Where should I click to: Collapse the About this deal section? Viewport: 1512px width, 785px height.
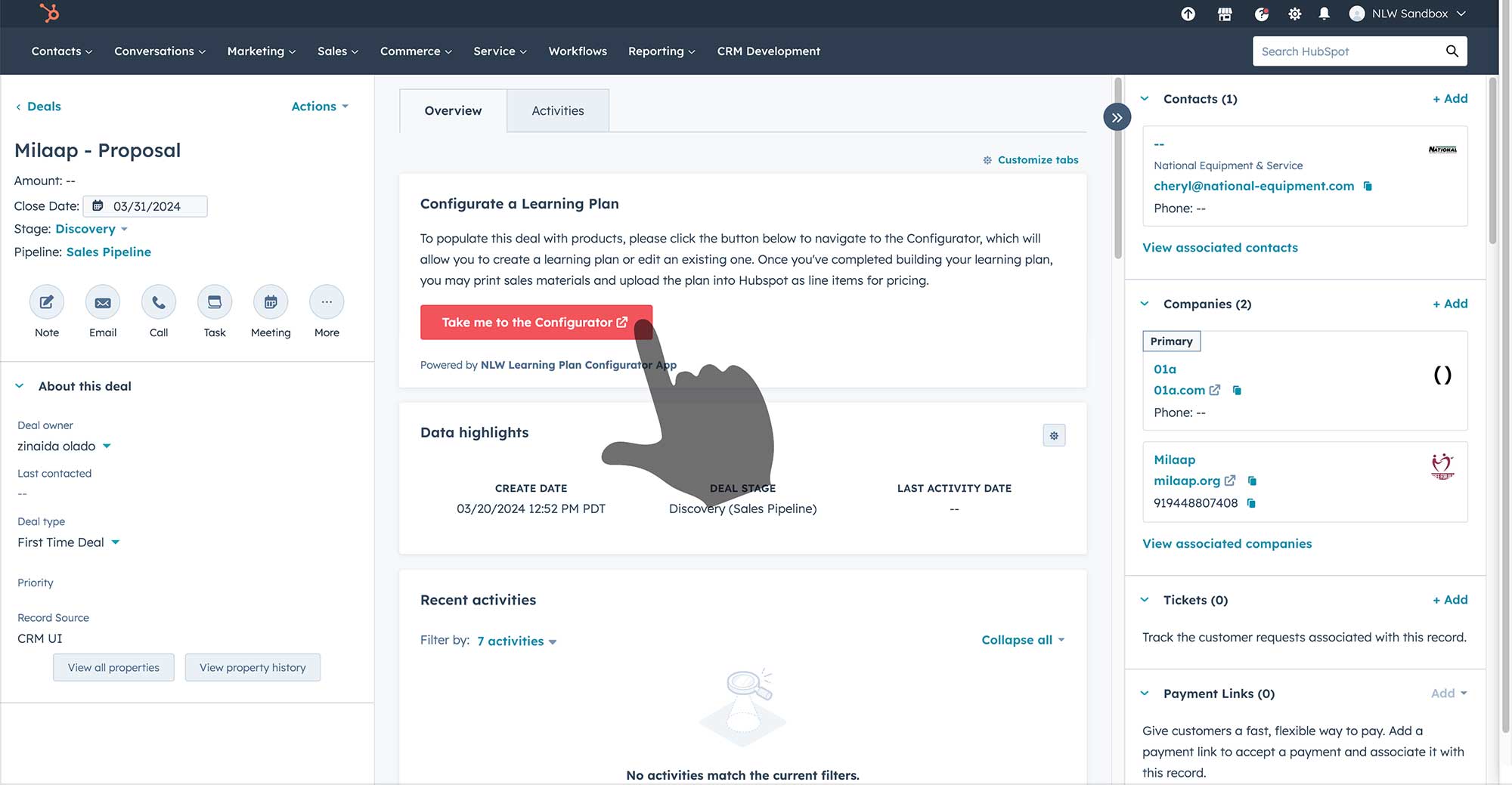(x=20, y=386)
